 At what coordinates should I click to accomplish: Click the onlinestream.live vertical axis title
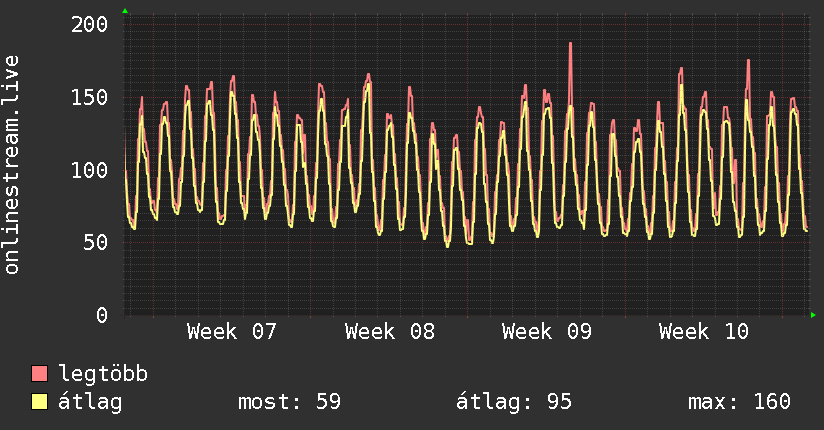[12, 165]
